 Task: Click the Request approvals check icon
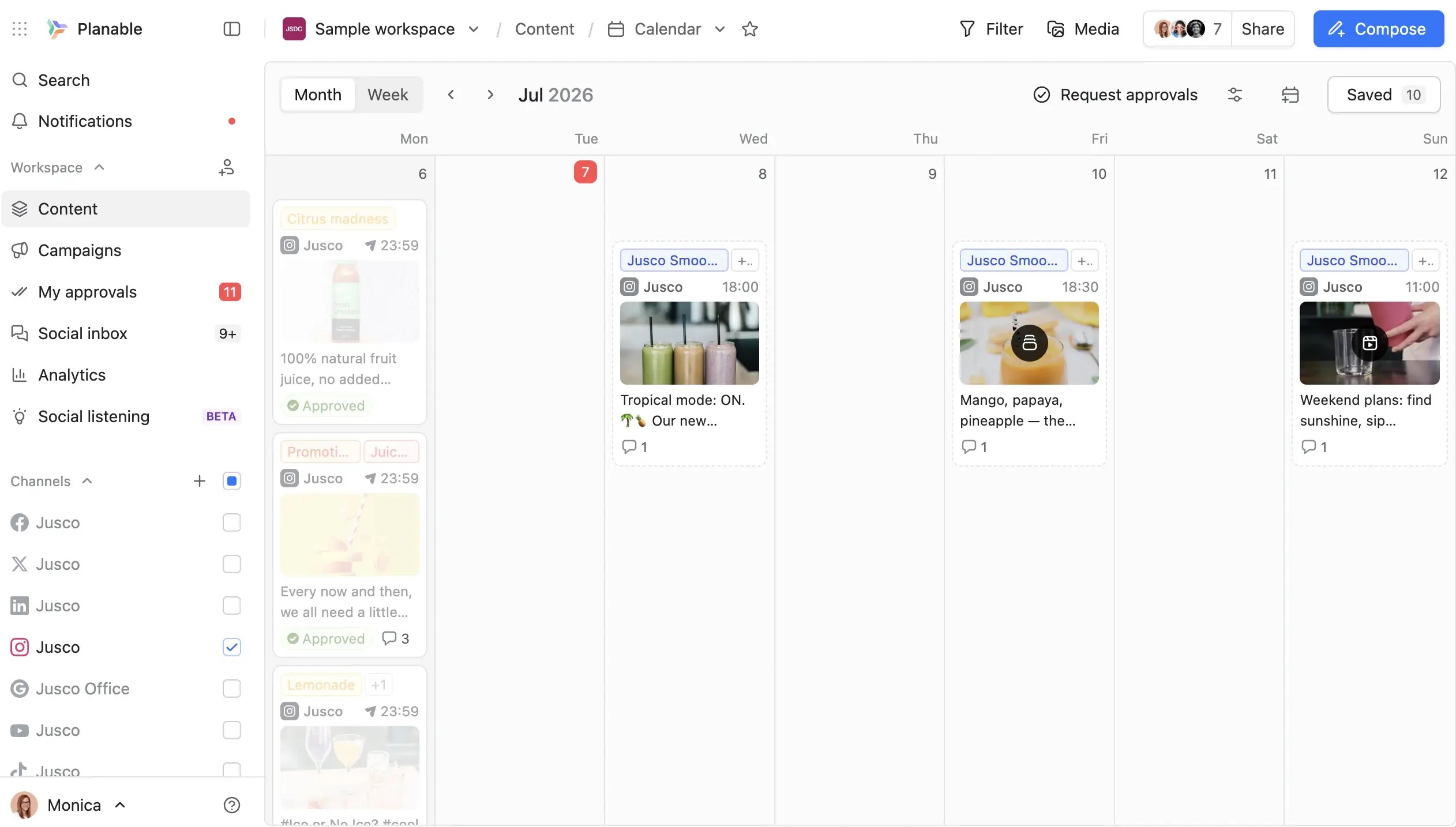(1041, 95)
